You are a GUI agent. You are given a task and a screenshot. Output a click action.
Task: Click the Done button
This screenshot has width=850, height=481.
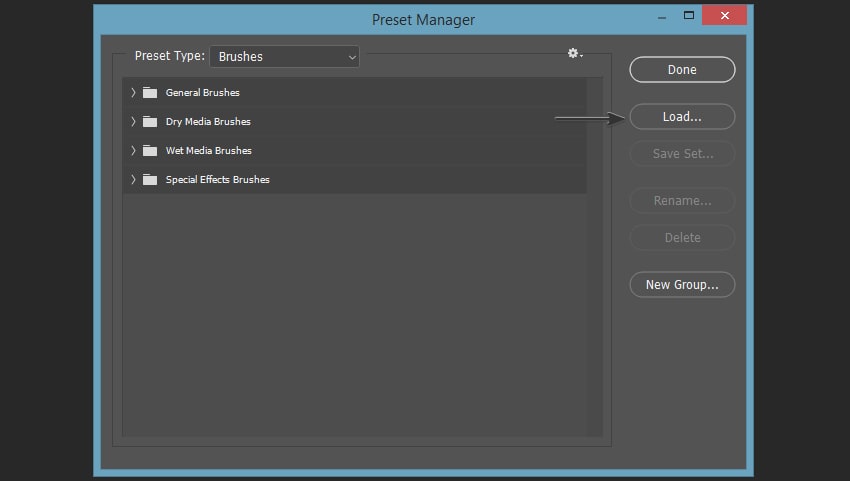[682, 69]
